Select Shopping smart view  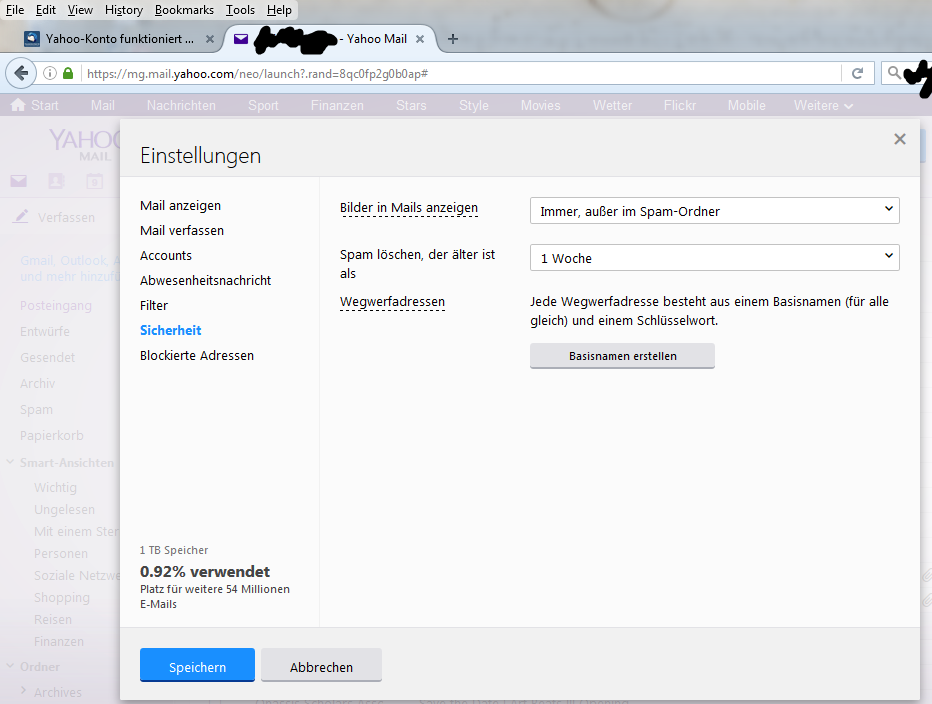tap(62, 598)
